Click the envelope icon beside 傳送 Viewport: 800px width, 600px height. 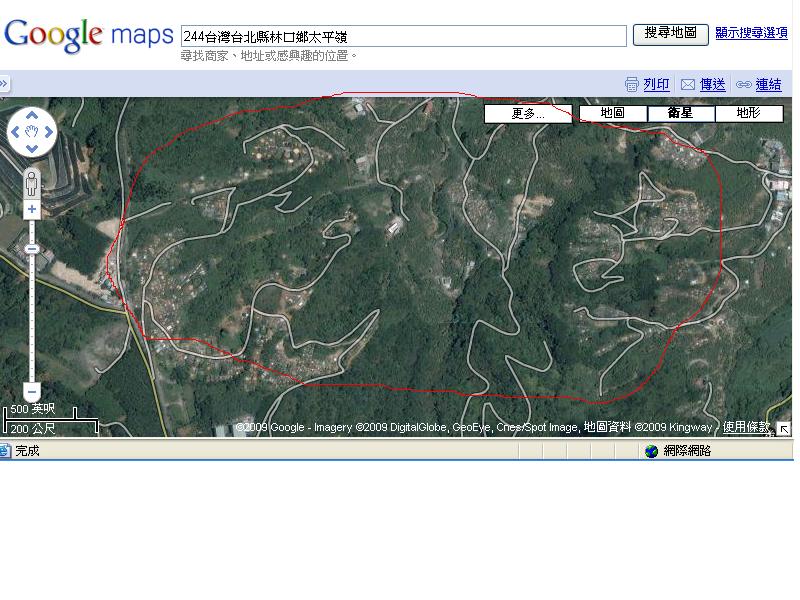point(687,85)
